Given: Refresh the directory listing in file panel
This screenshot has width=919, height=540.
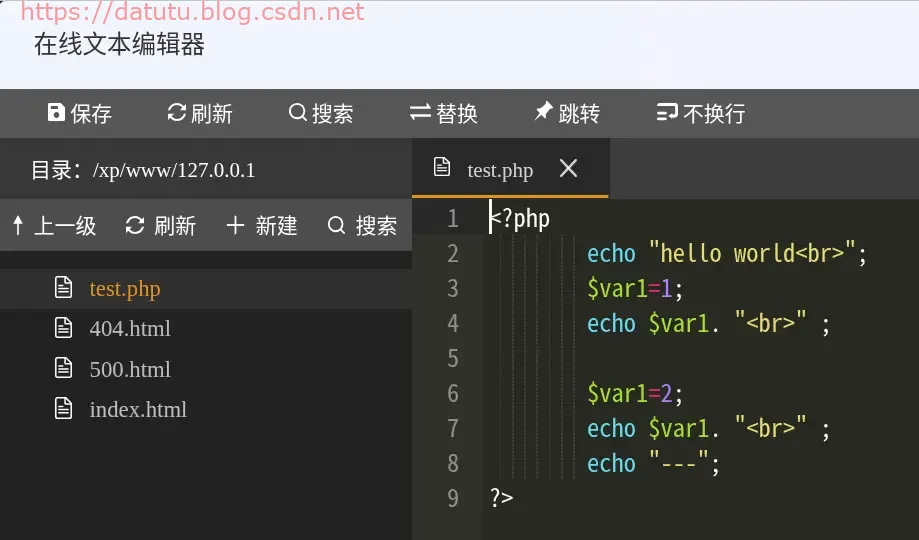Looking at the screenshot, I should pos(135,225).
